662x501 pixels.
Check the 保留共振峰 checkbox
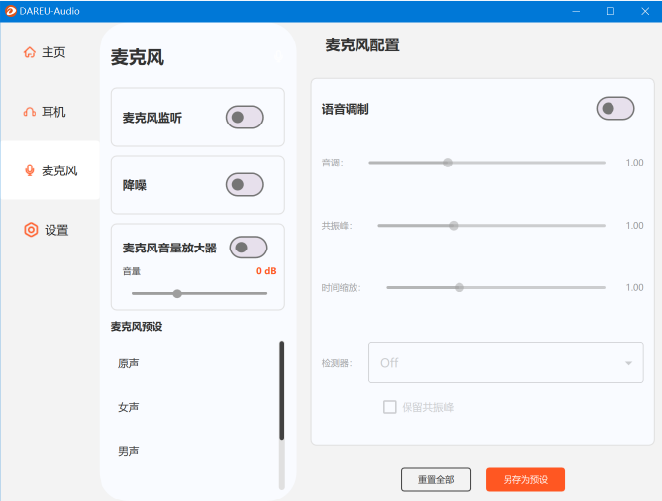tap(390, 407)
